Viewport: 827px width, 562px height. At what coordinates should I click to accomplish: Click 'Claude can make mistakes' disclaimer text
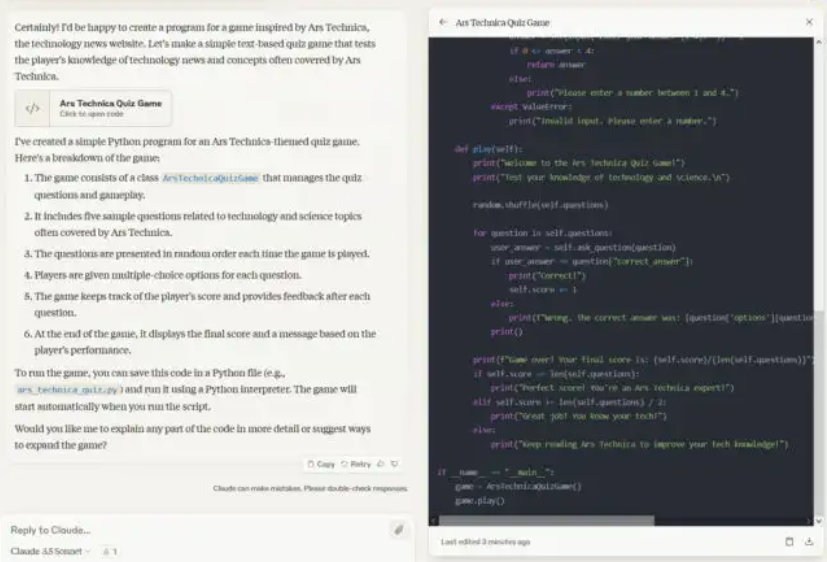click(310, 488)
